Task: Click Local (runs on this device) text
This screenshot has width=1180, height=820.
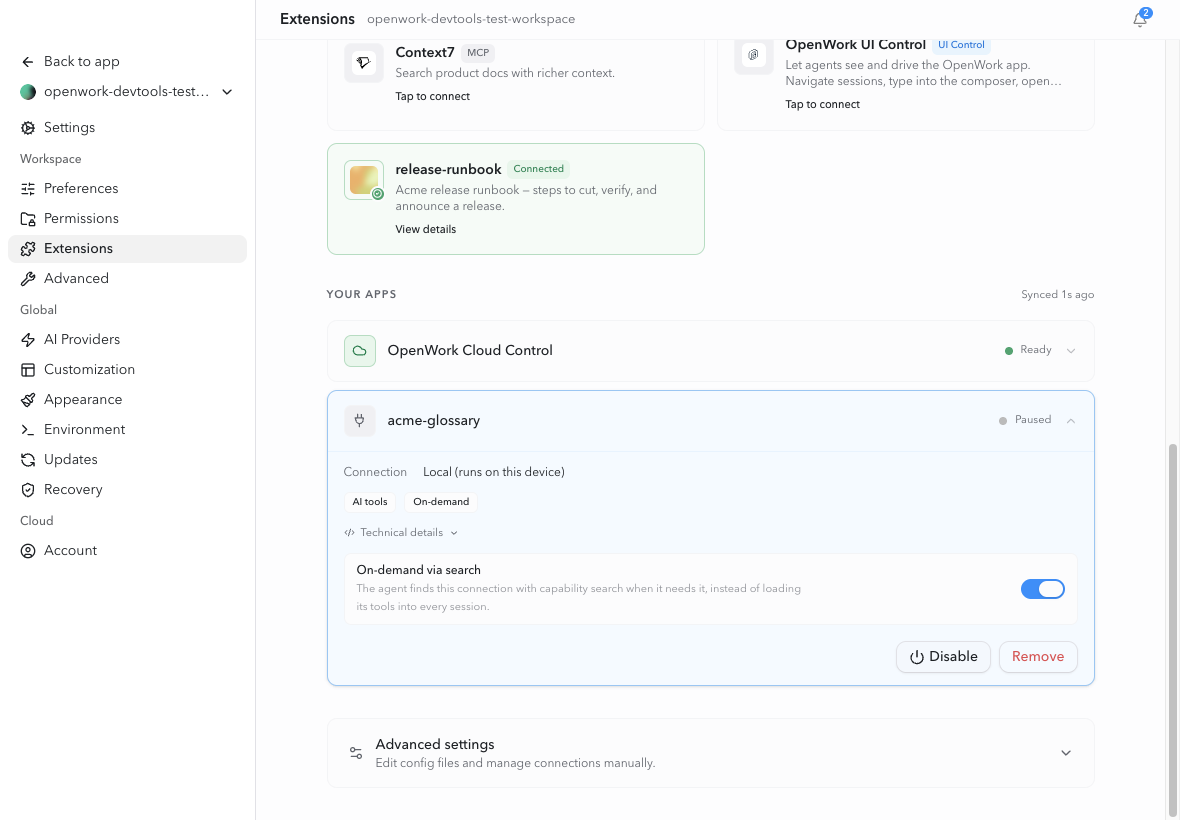Action: click(x=494, y=472)
